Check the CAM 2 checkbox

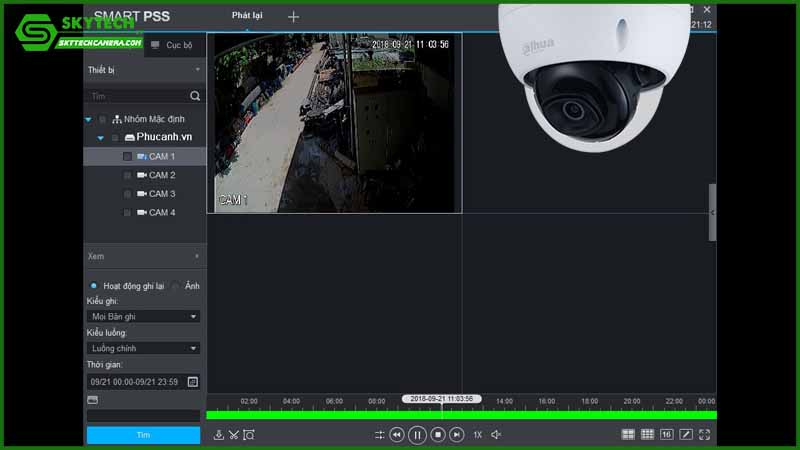point(127,175)
